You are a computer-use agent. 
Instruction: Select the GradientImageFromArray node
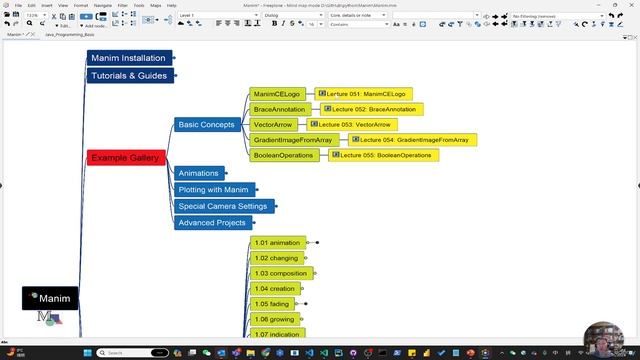click(x=294, y=140)
